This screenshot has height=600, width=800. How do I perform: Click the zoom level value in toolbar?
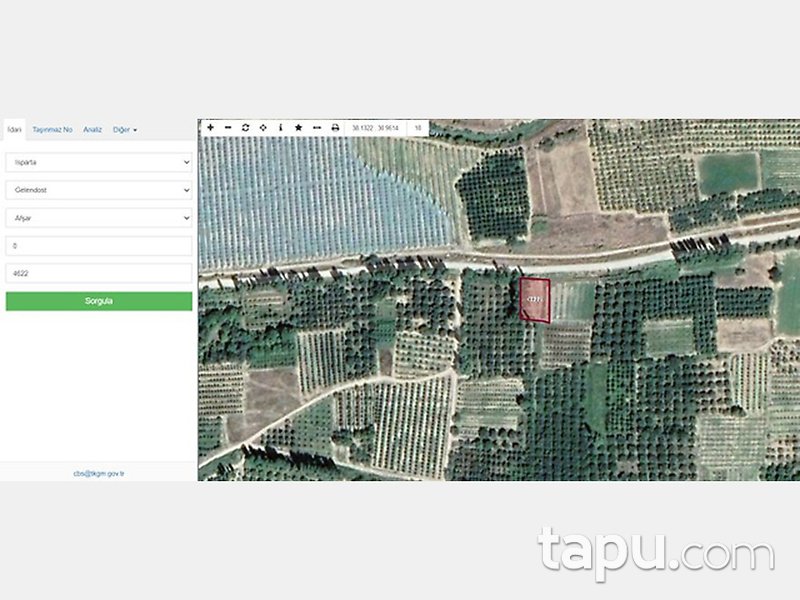coord(418,128)
